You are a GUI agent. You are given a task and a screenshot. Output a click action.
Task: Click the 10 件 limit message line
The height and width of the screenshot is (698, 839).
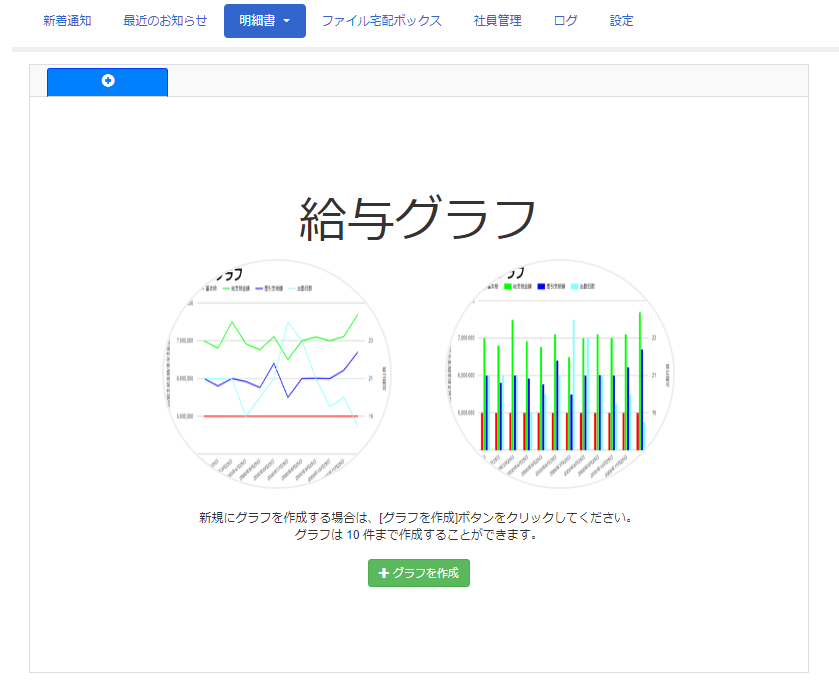point(418,535)
